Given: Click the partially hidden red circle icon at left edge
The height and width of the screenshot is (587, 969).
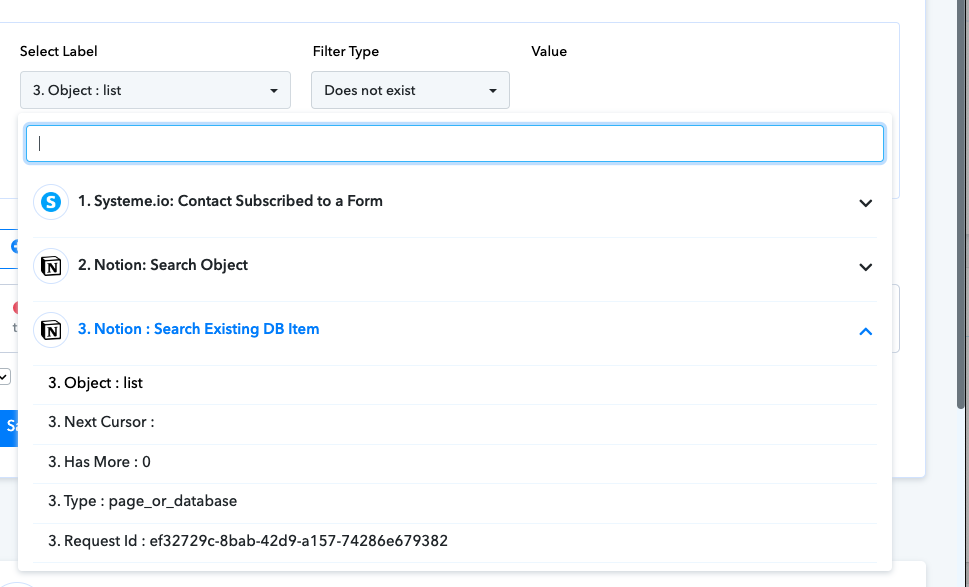Looking at the screenshot, I should coord(15,307).
